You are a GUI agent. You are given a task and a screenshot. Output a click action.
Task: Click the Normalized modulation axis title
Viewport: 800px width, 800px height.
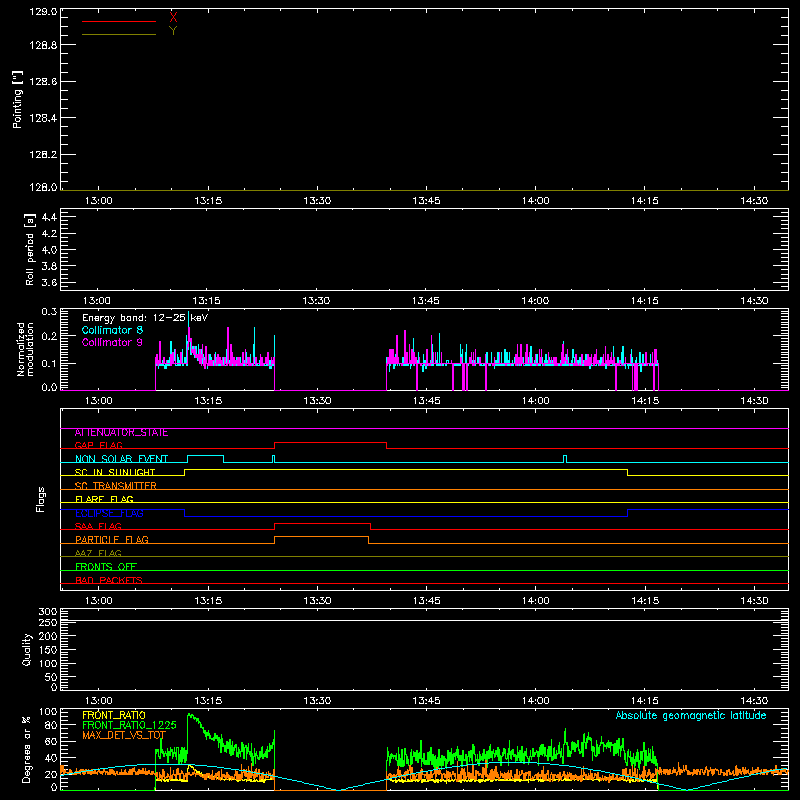pos(25,349)
